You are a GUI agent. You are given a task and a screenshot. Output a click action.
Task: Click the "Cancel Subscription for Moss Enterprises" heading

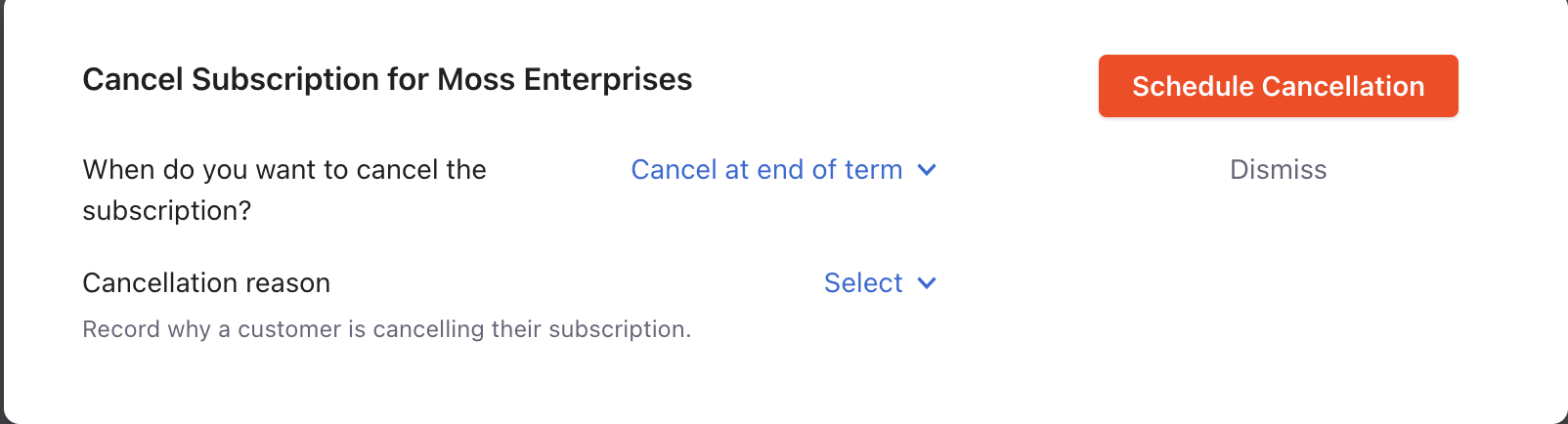[x=387, y=79]
